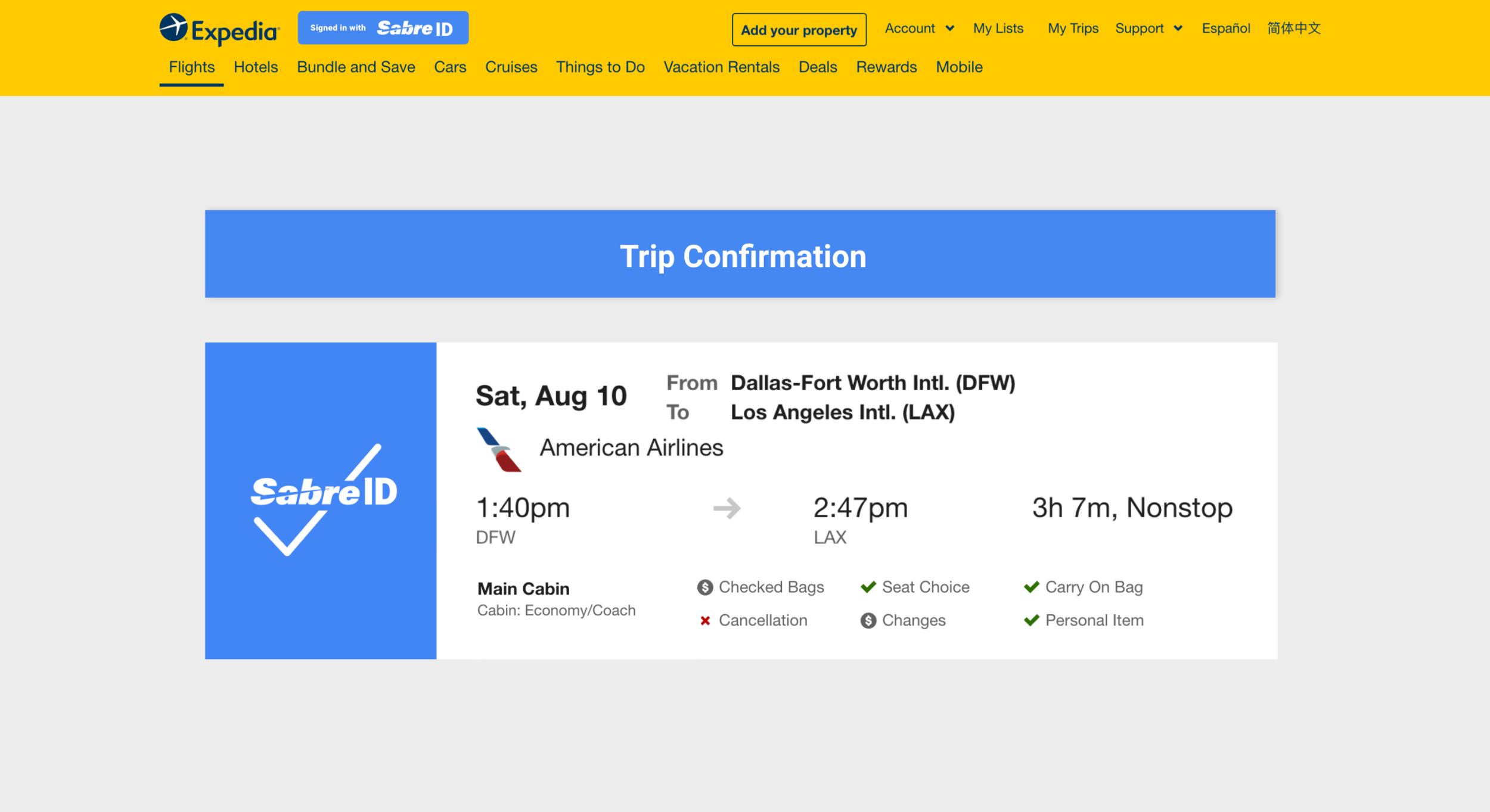Switch language to Español
This screenshot has height=812, width=1490.
point(1225,29)
